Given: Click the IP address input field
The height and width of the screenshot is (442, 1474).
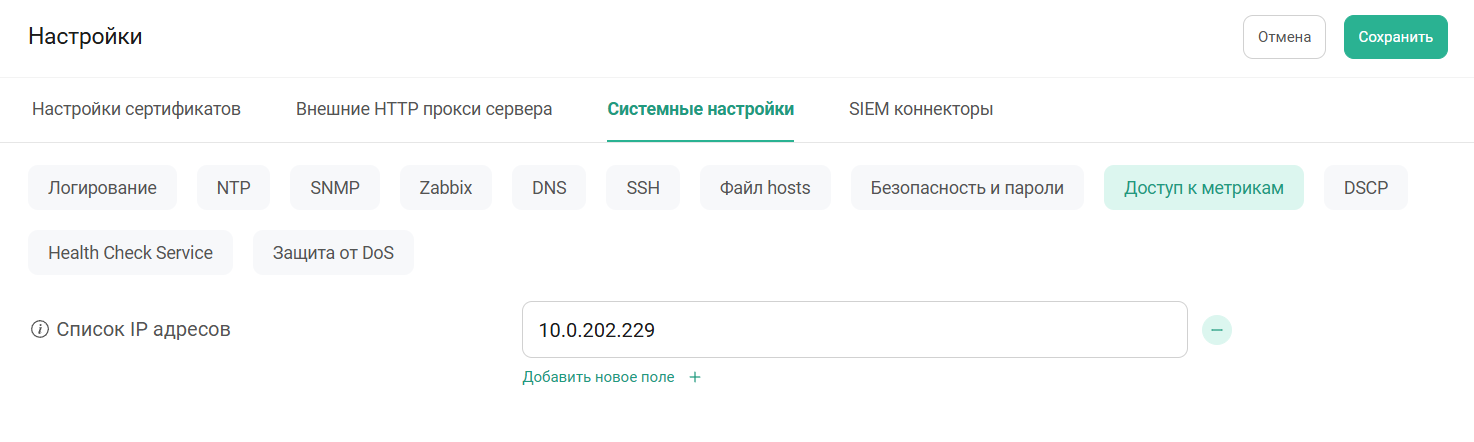Looking at the screenshot, I should pyautogui.click(x=854, y=330).
